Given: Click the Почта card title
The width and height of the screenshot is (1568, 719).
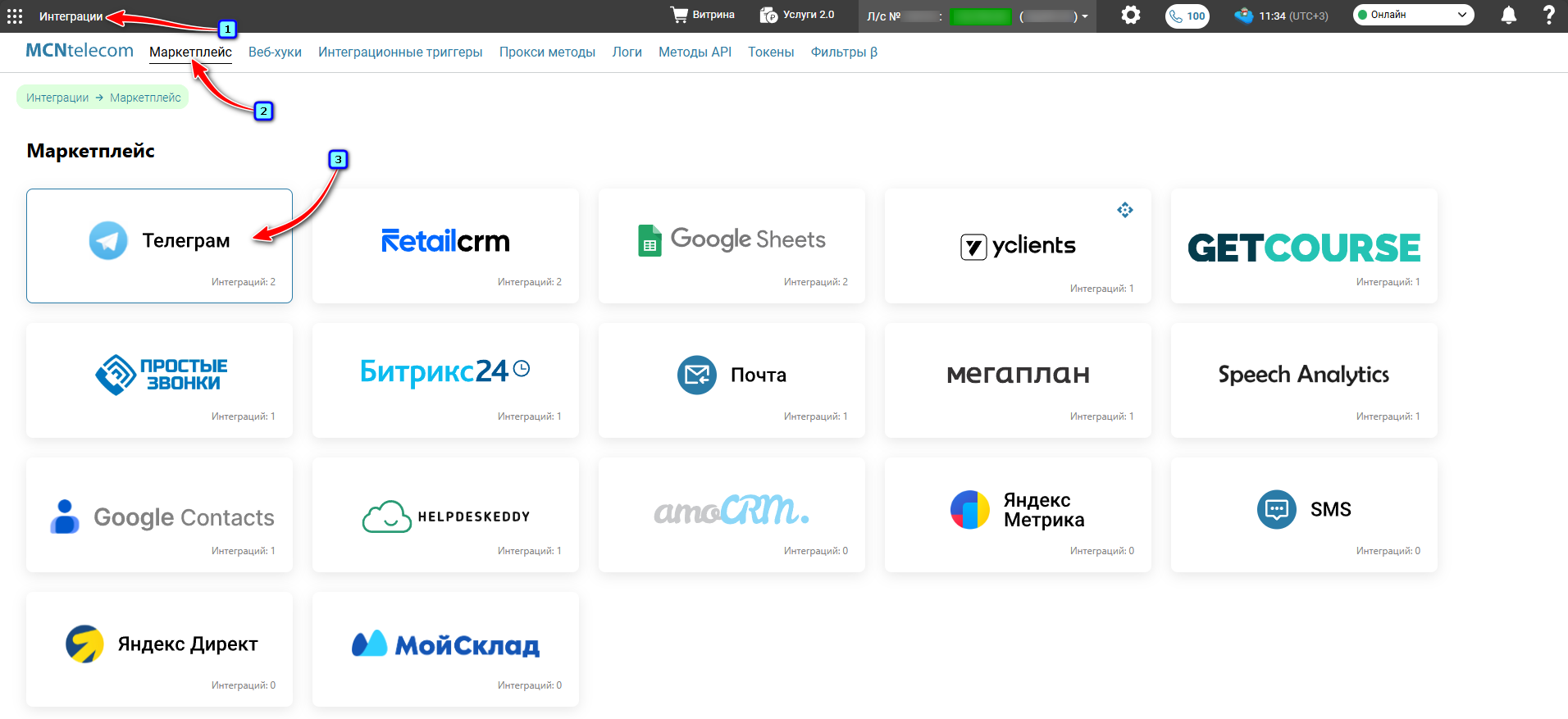Looking at the screenshot, I should [x=759, y=375].
